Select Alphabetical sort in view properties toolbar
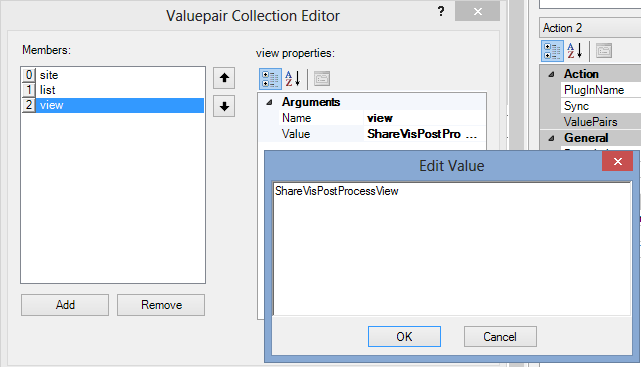The width and height of the screenshot is (641, 367). pos(293,79)
